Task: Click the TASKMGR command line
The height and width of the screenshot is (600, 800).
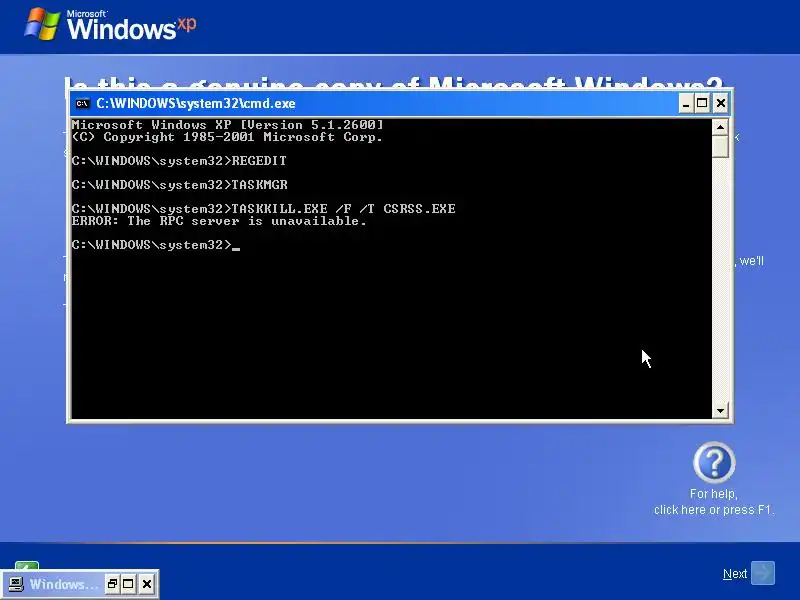Action: pyautogui.click(x=180, y=185)
